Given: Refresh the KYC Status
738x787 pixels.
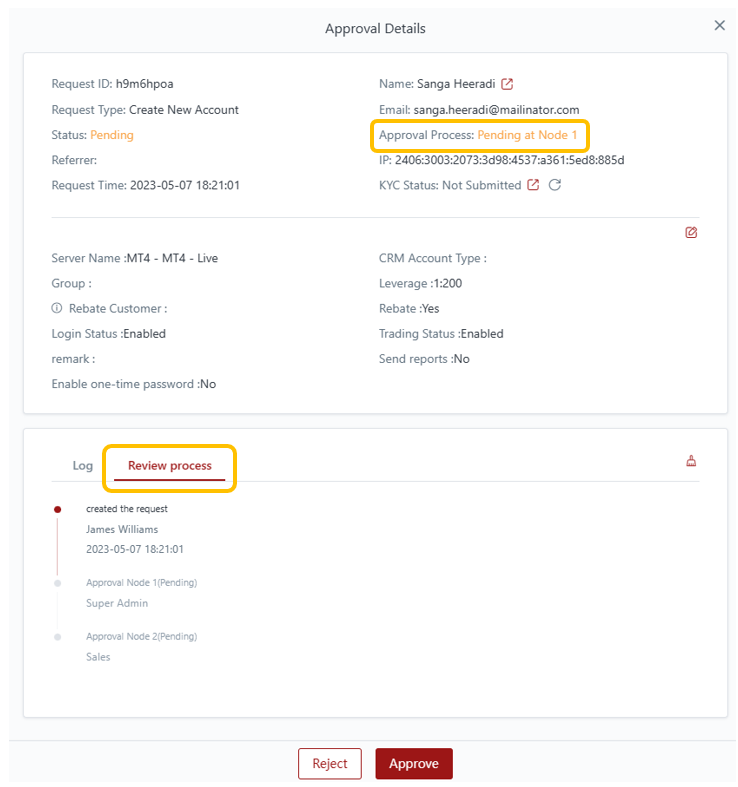Looking at the screenshot, I should coord(555,185).
